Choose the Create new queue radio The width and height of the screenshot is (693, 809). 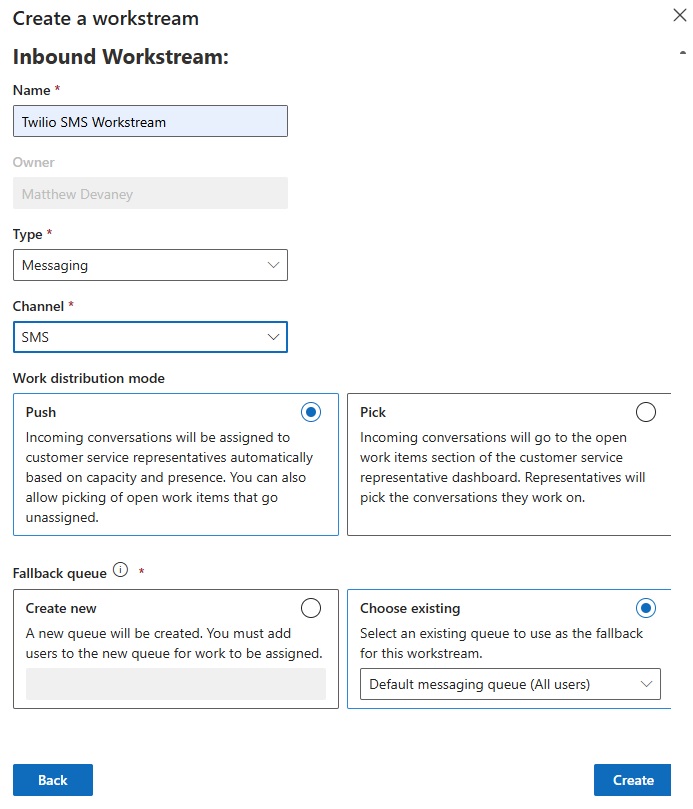311,608
